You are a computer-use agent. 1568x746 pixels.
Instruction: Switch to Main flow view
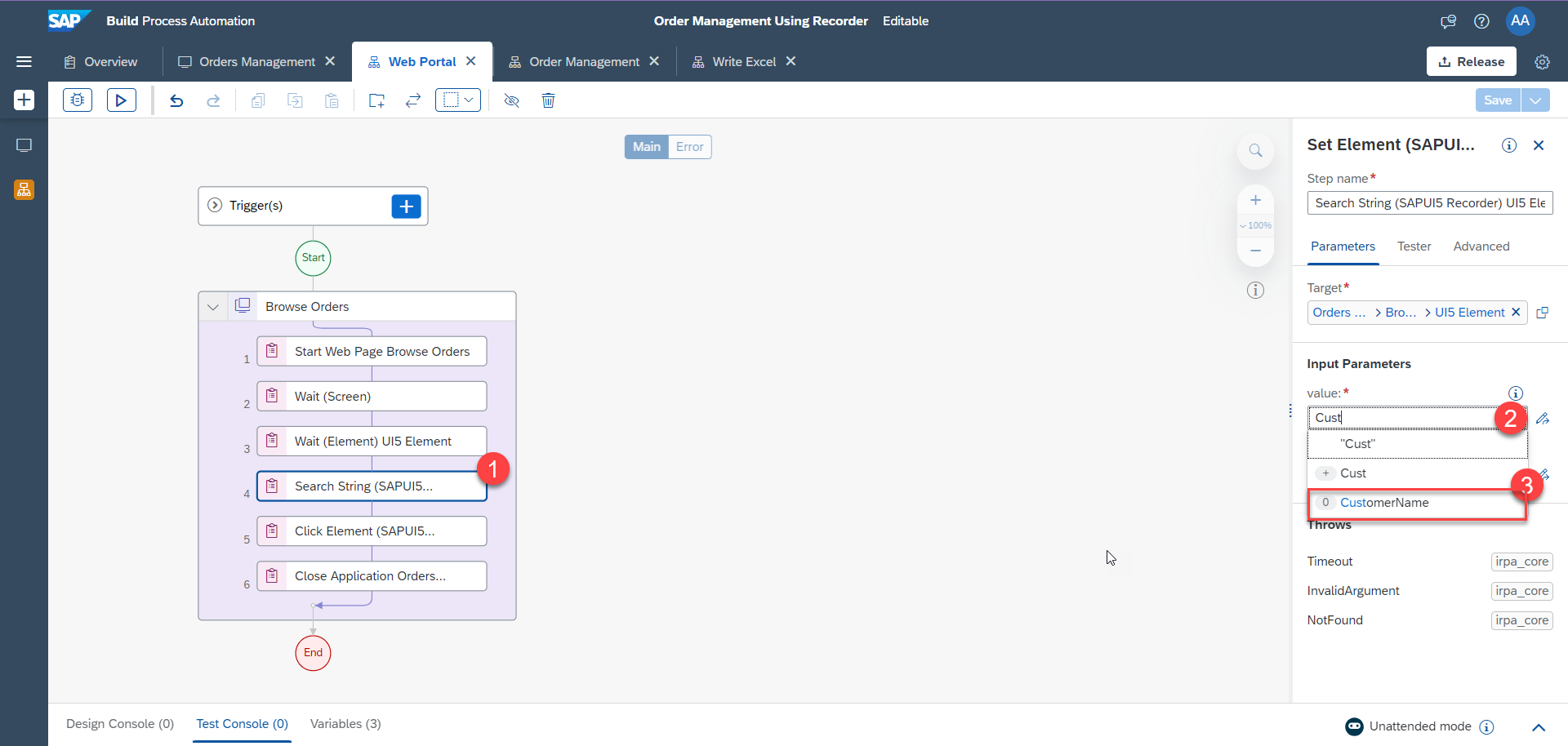point(647,147)
